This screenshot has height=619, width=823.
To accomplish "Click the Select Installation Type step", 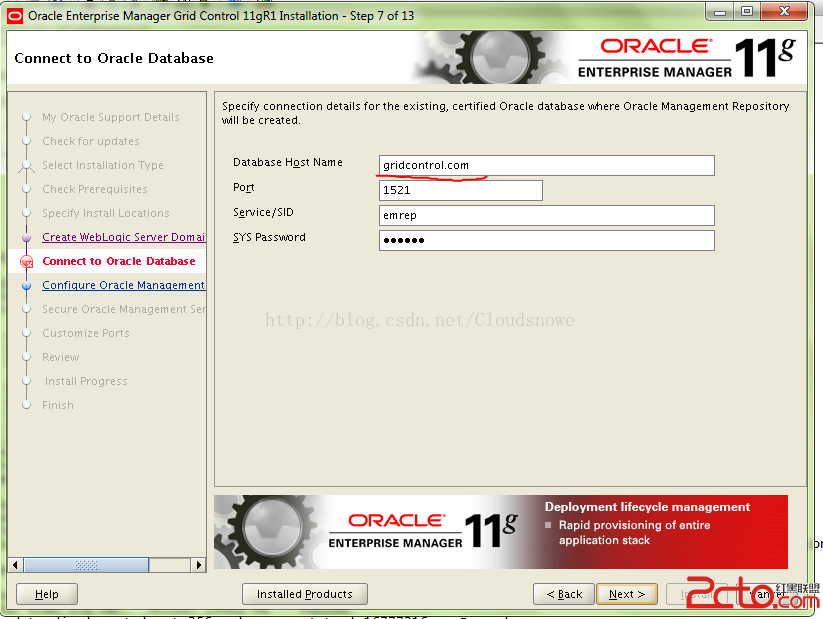I will 103,165.
